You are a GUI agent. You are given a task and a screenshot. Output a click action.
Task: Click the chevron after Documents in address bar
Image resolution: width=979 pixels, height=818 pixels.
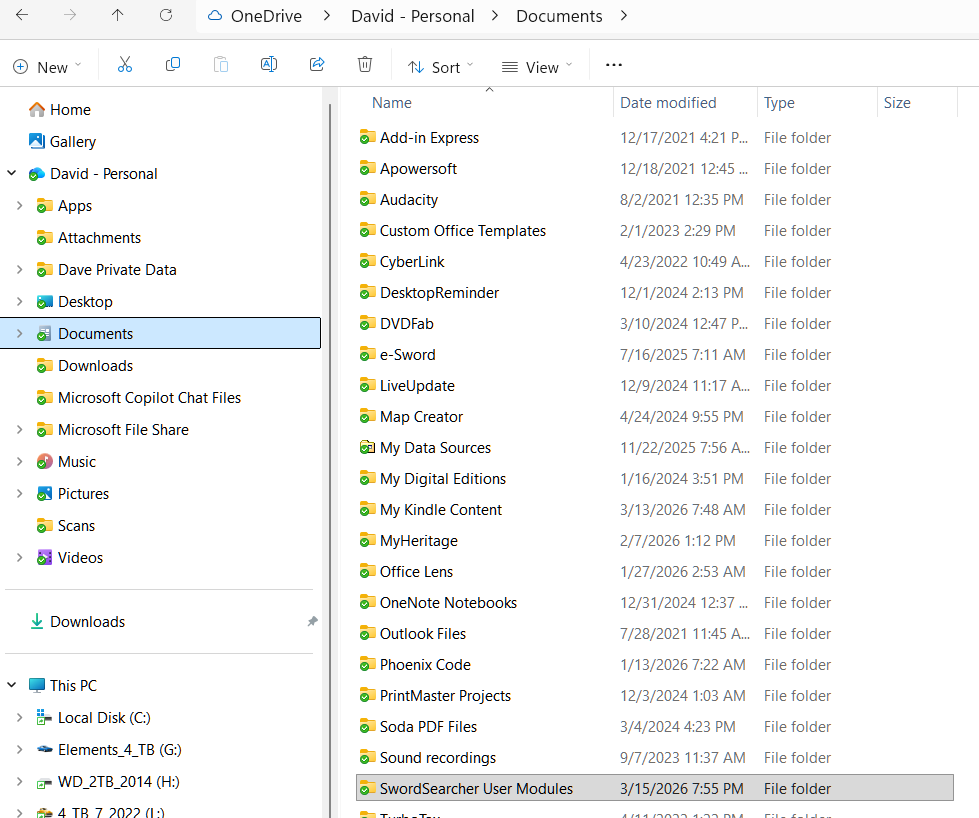point(624,16)
